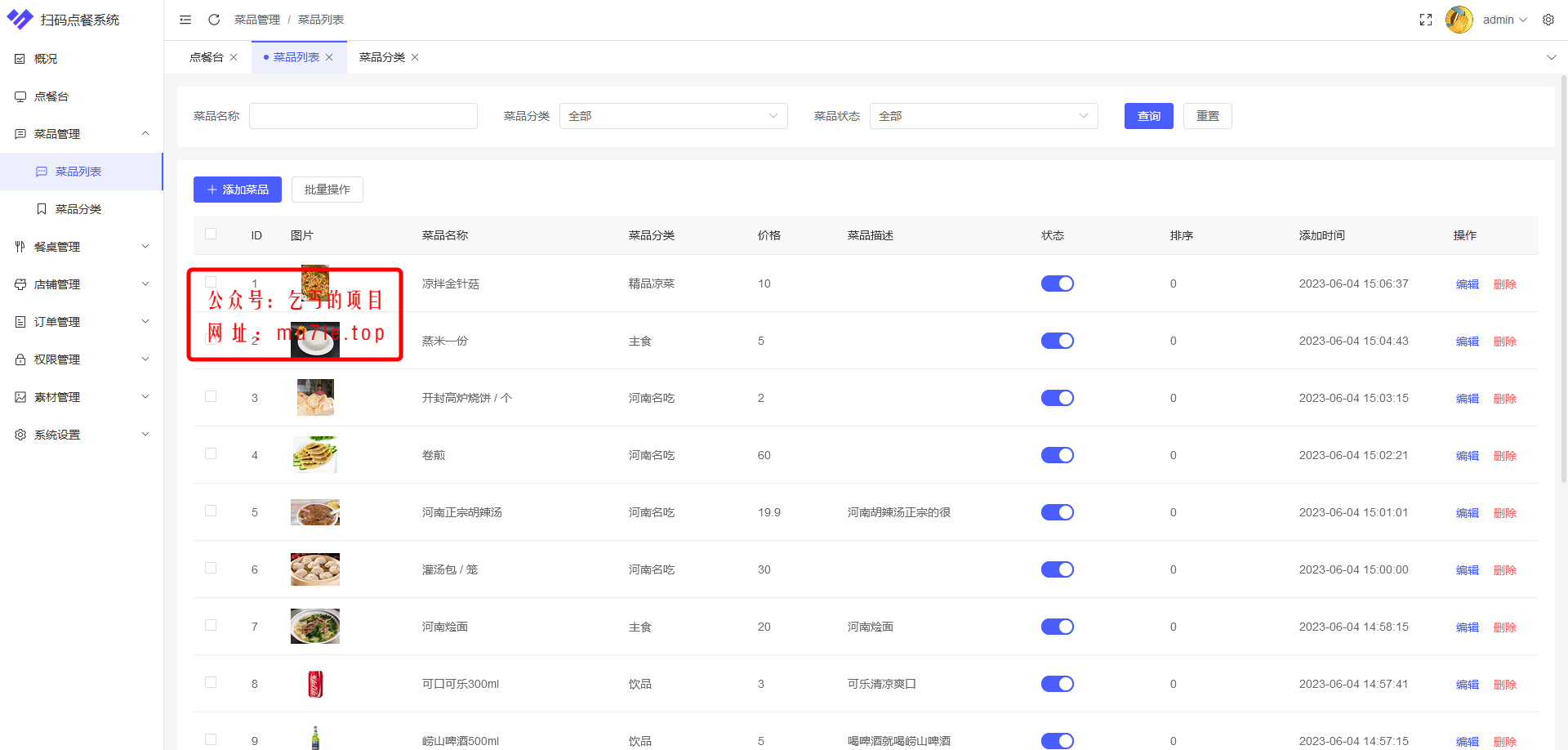Expand the 餐桌管理 menu group
This screenshot has height=750, width=1568.
[145, 247]
